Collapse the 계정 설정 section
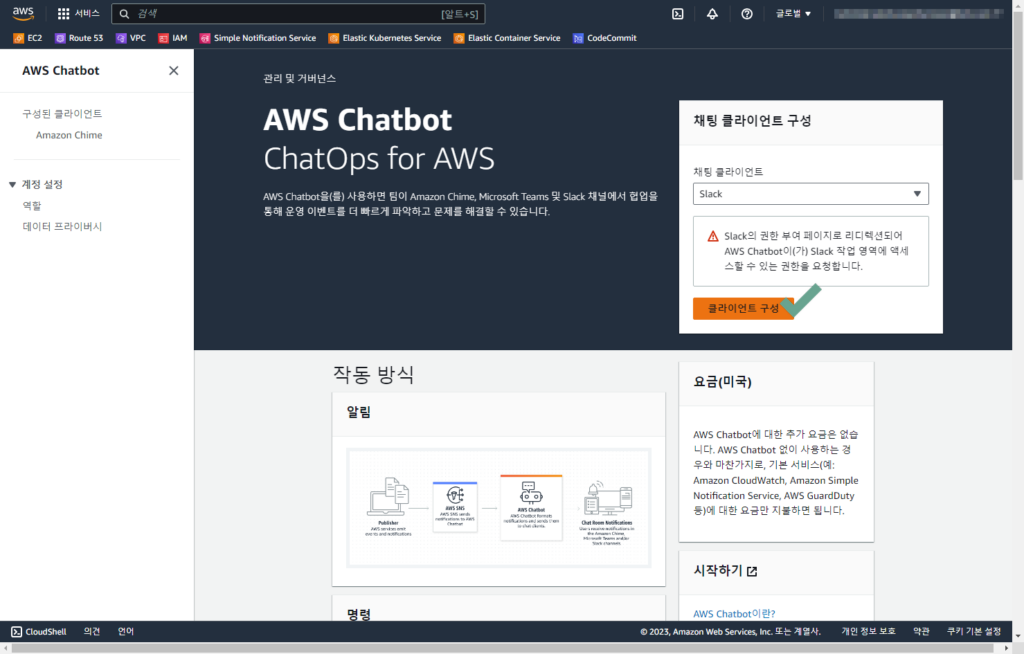This screenshot has width=1024, height=654. (x=12, y=185)
